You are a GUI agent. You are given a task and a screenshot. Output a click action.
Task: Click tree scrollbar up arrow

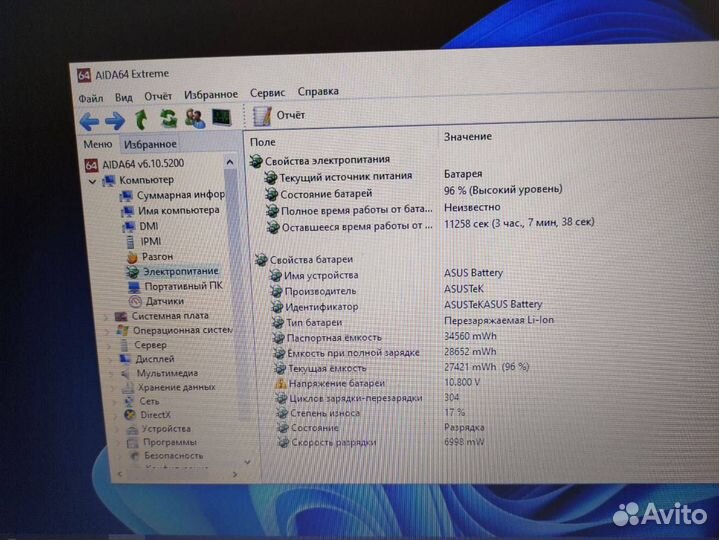tap(230, 162)
